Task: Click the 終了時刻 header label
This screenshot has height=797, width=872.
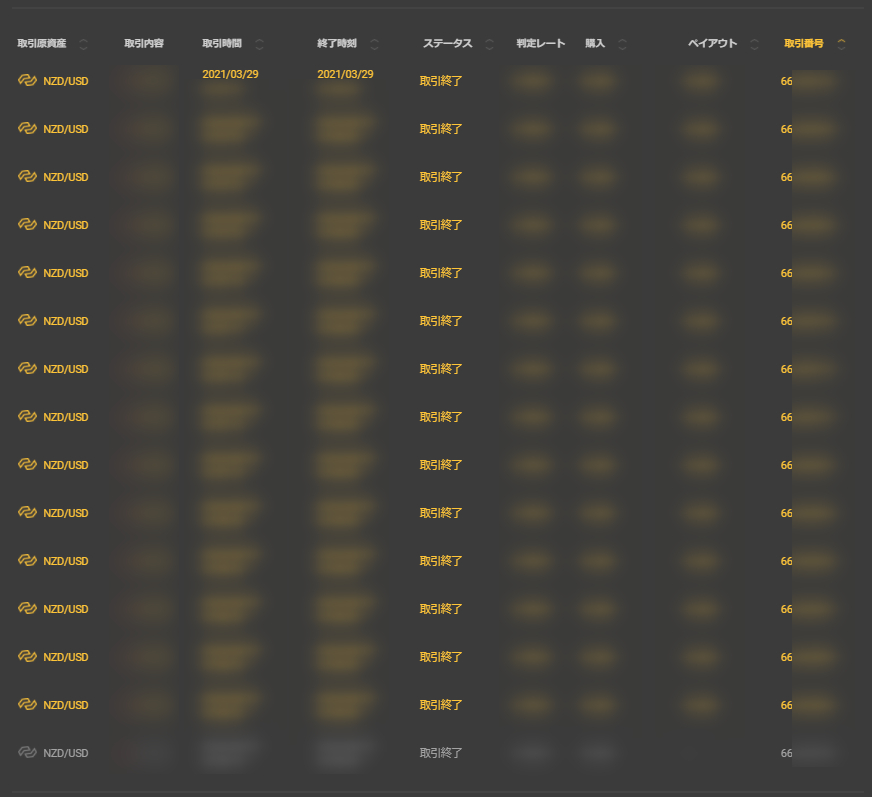Action: (337, 43)
